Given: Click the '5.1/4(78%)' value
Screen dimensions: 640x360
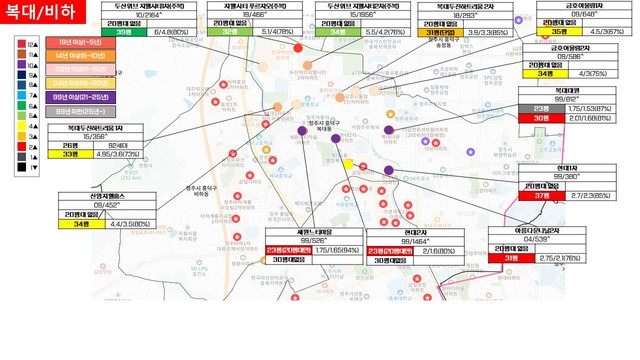Looking at the screenshot, I should [x=278, y=32].
